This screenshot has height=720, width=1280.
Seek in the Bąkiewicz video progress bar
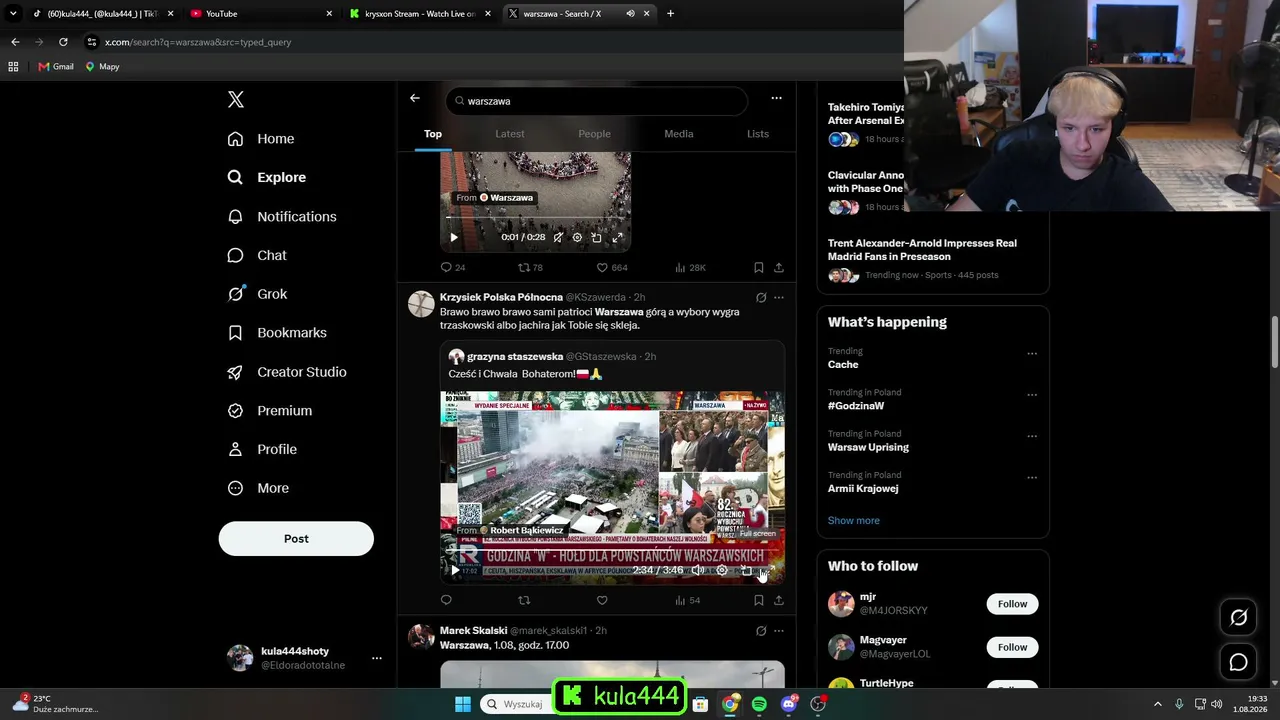[x=612, y=548]
